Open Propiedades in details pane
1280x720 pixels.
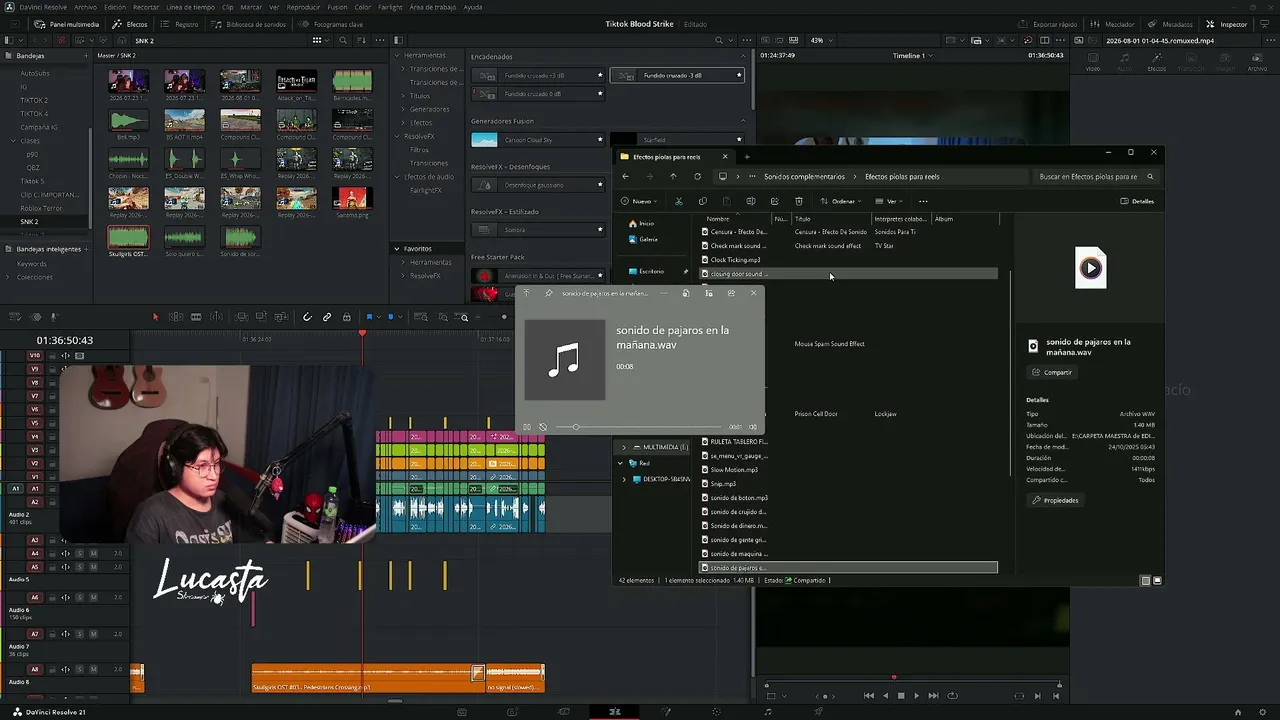(1055, 500)
